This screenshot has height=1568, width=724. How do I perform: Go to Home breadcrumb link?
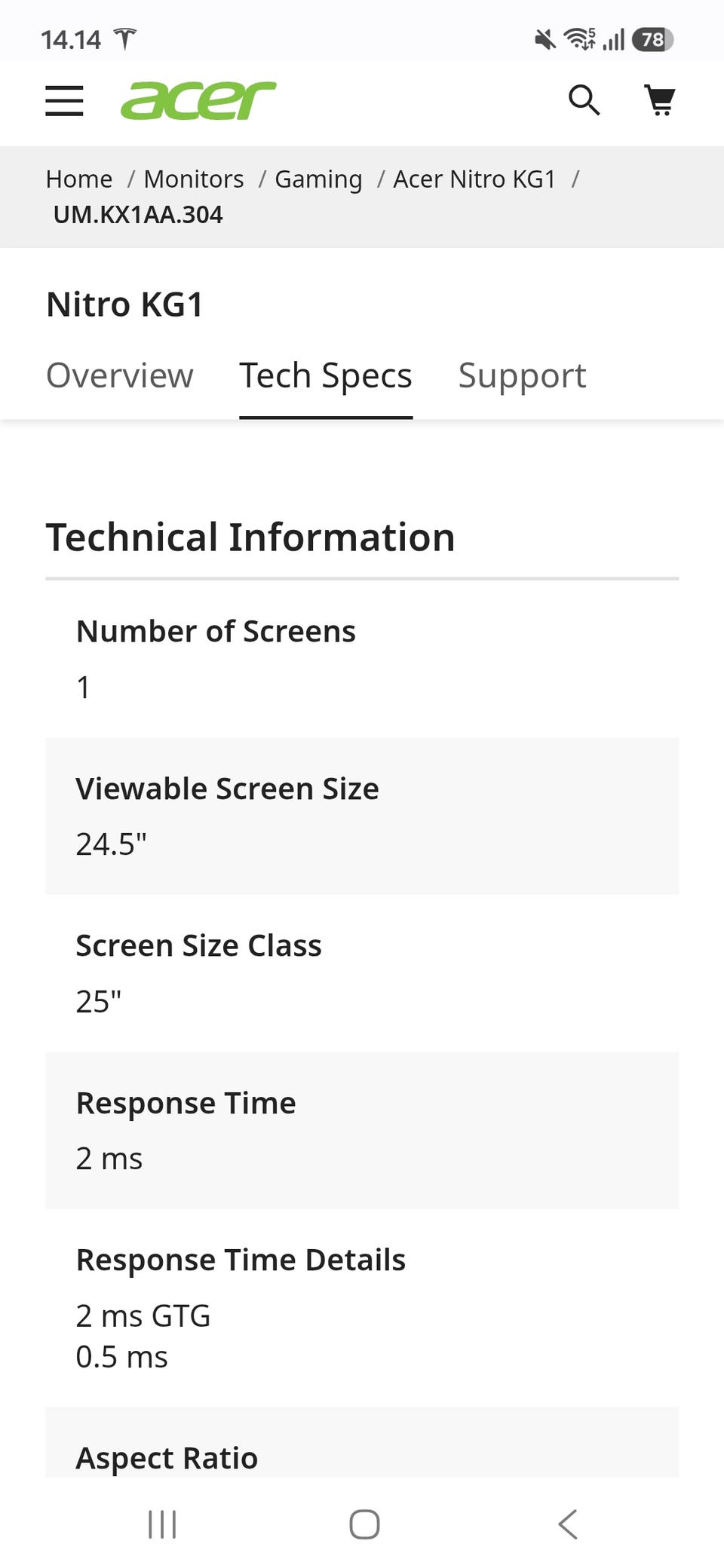coord(79,179)
